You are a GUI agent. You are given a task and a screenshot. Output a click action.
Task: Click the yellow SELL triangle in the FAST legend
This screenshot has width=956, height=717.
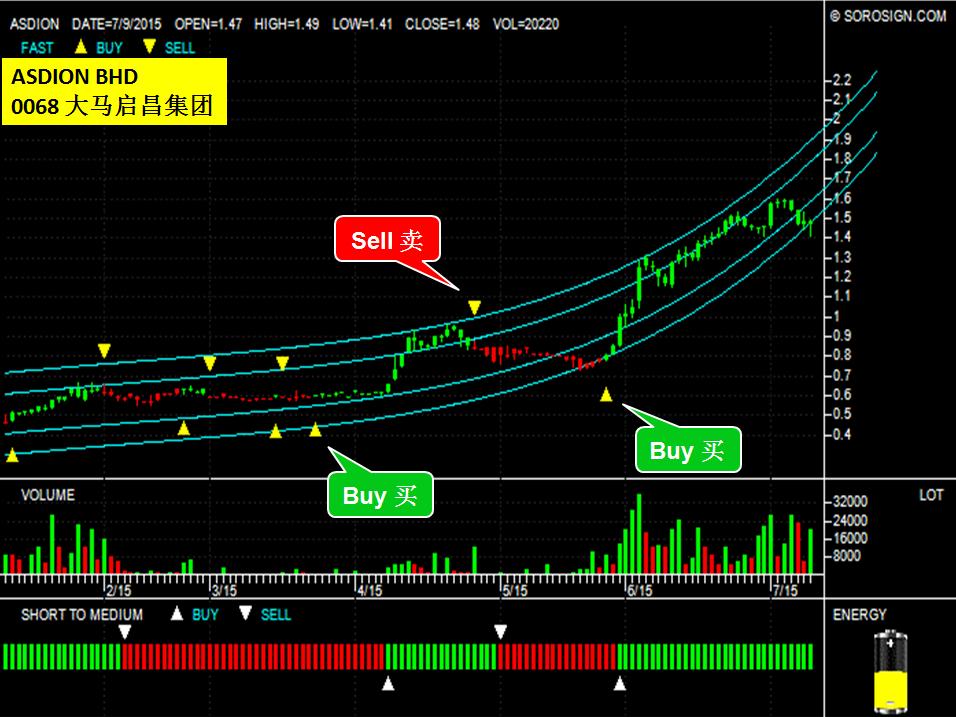149,46
